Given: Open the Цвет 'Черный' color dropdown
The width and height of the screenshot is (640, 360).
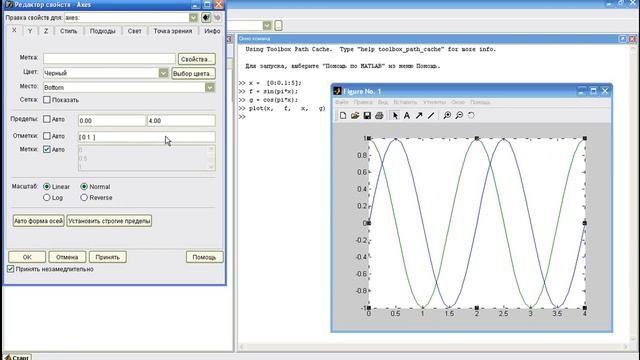Looking at the screenshot, I should (163, 73).
